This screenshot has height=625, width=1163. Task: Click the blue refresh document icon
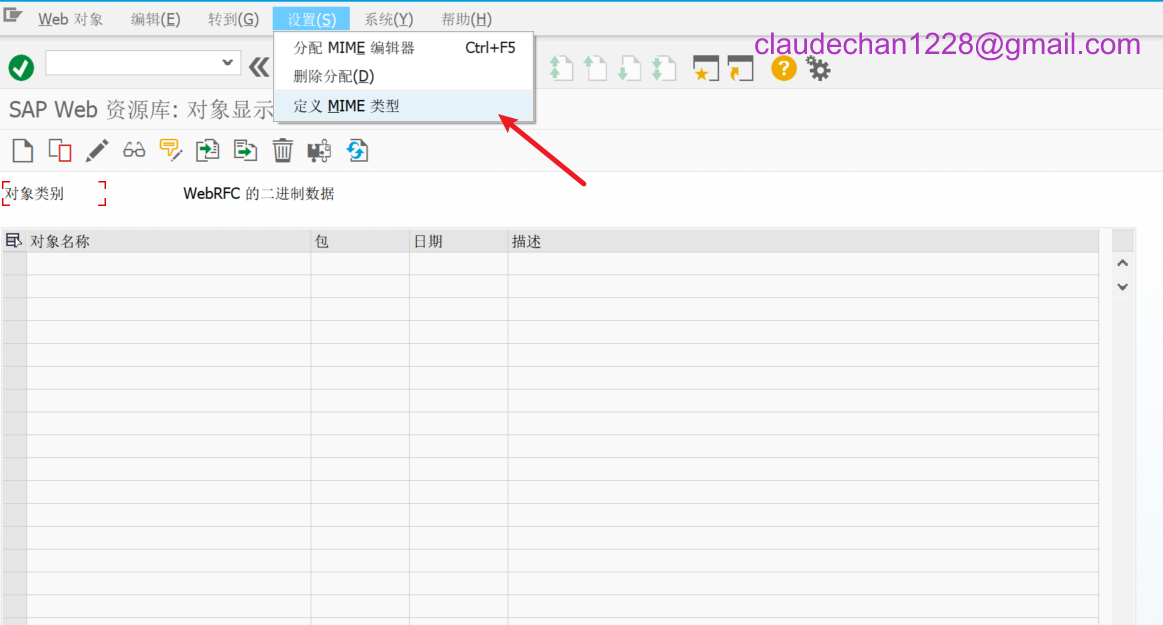(x=357, y=150)
